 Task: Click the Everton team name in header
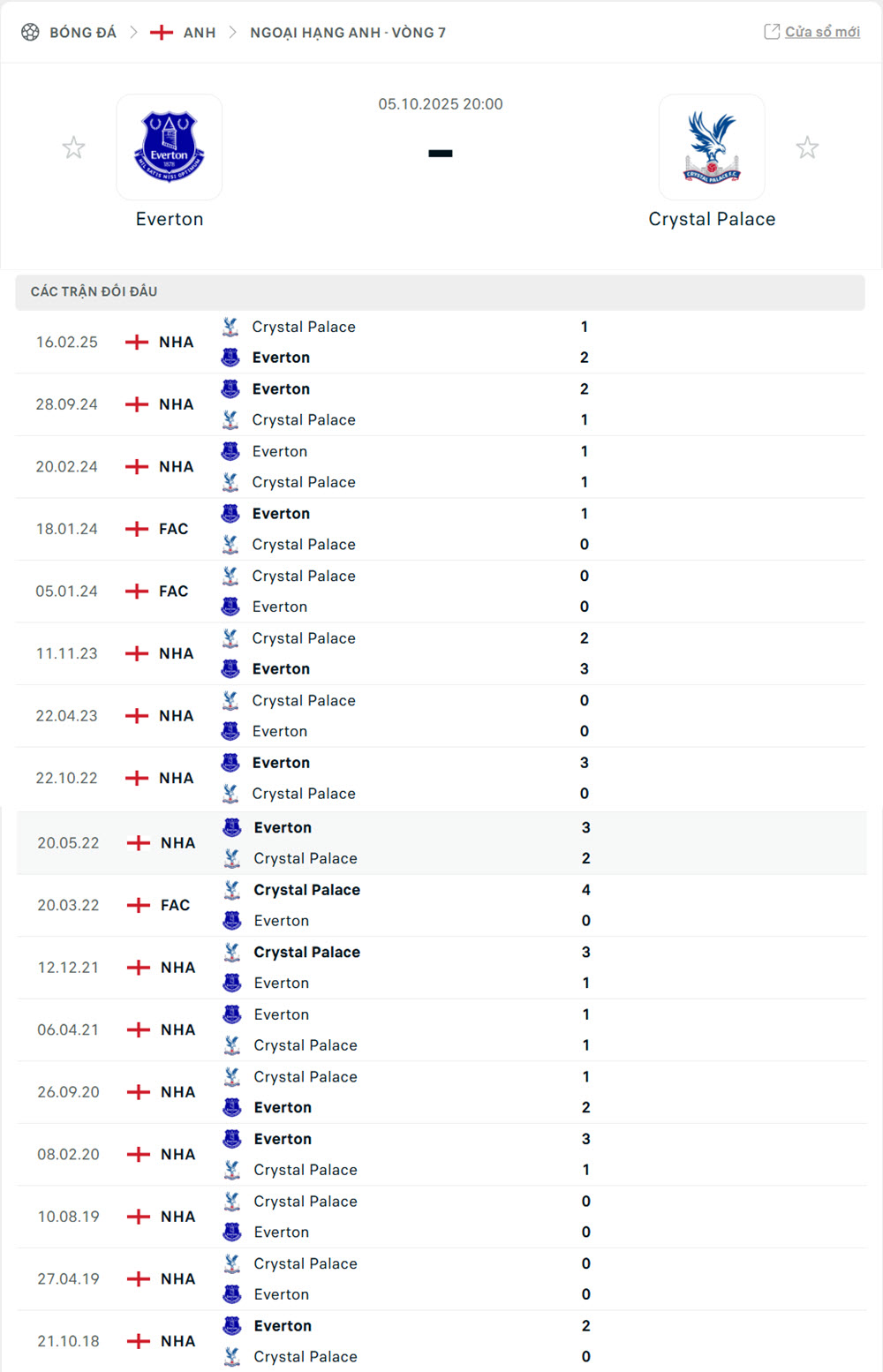pyautogui.click(x=170, y=219)
